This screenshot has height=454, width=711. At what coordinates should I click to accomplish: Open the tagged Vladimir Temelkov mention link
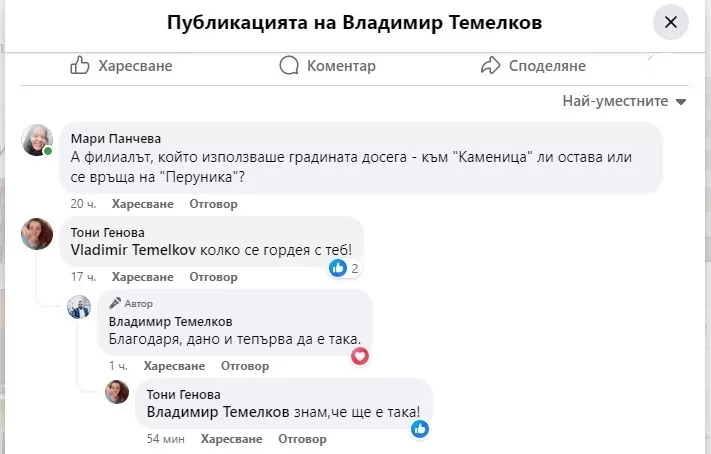[x=133, y=250]
